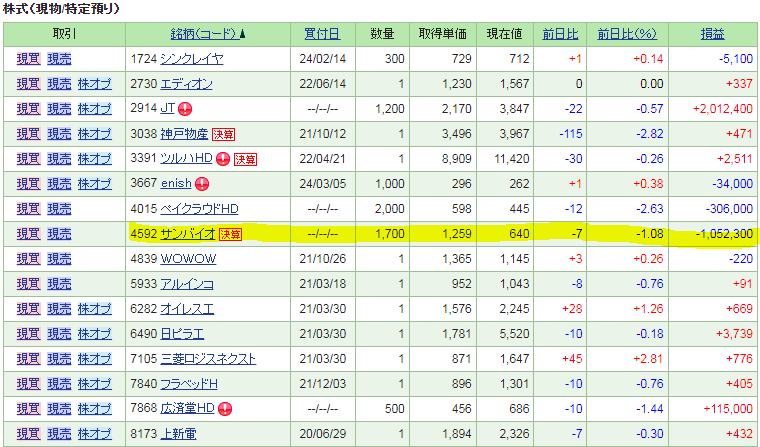Click the 決算 badge next to 神戸物産

click(223, 134)
